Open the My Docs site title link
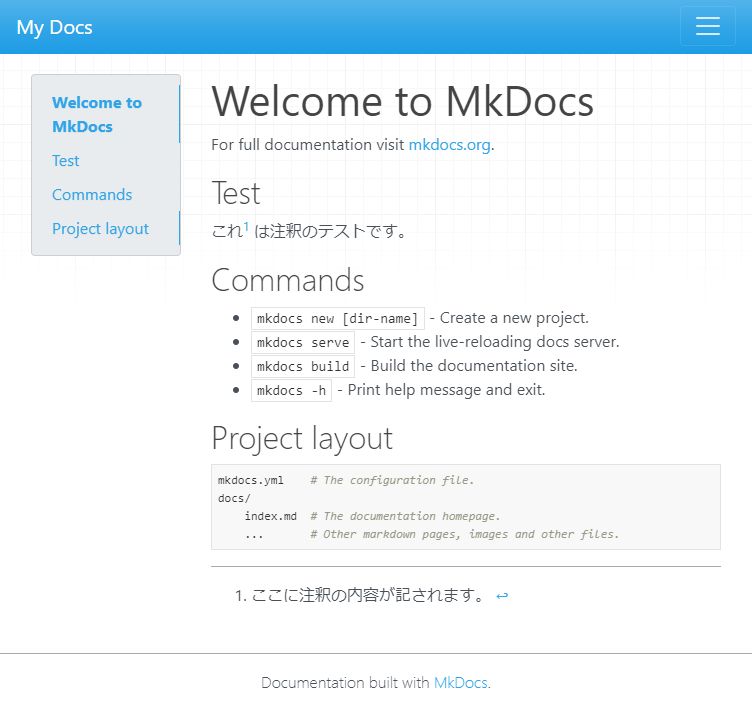752x703 pixels. pos(54,27)
